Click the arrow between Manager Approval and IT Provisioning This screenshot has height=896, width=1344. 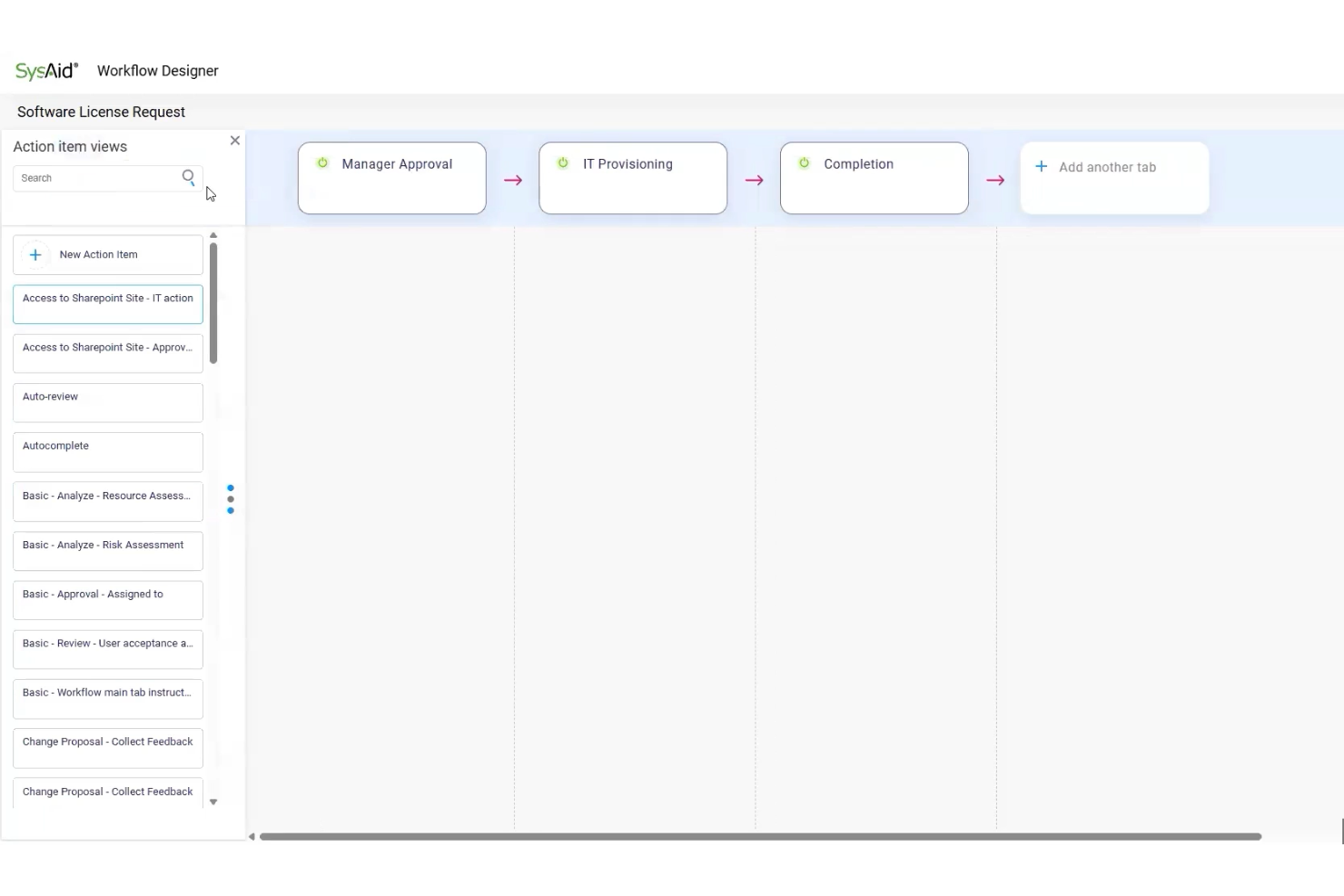[x=513, y=179]
